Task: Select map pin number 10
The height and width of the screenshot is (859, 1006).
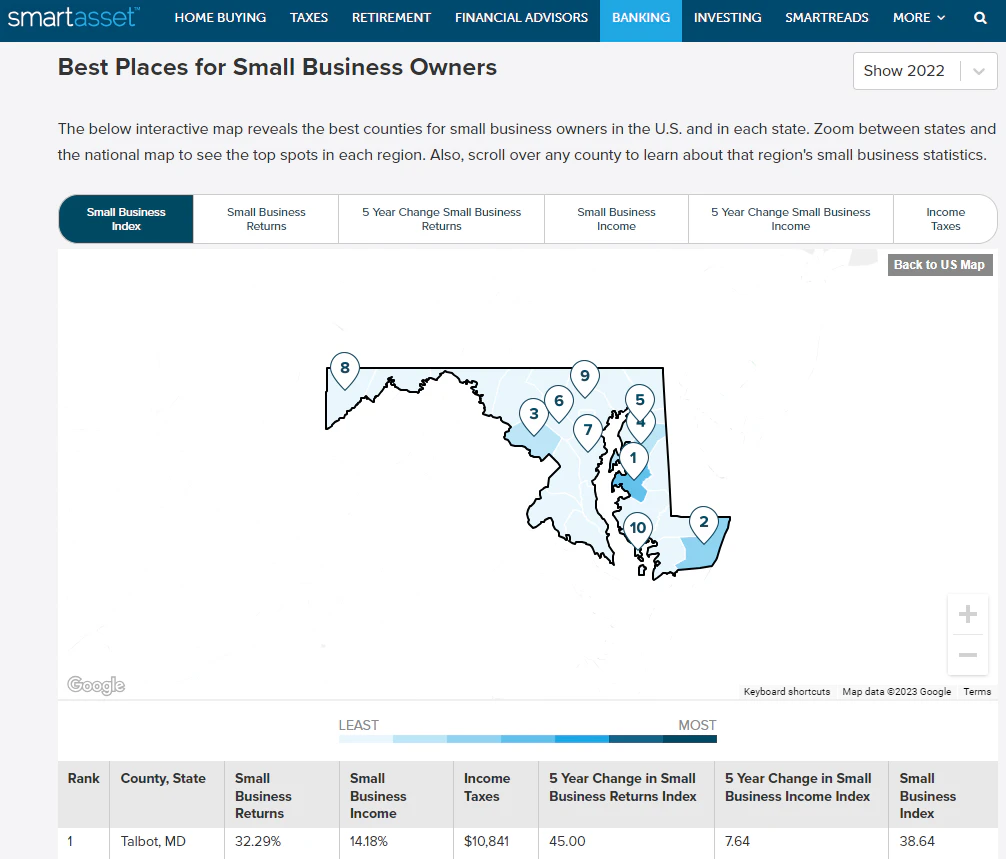Action: tap(638, 531)
